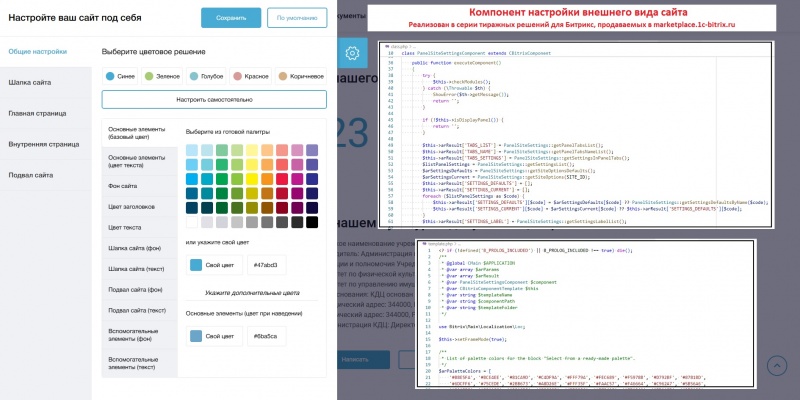Switch to Внутренняя страница tab

pyautogui.click(x=46, y=144)
